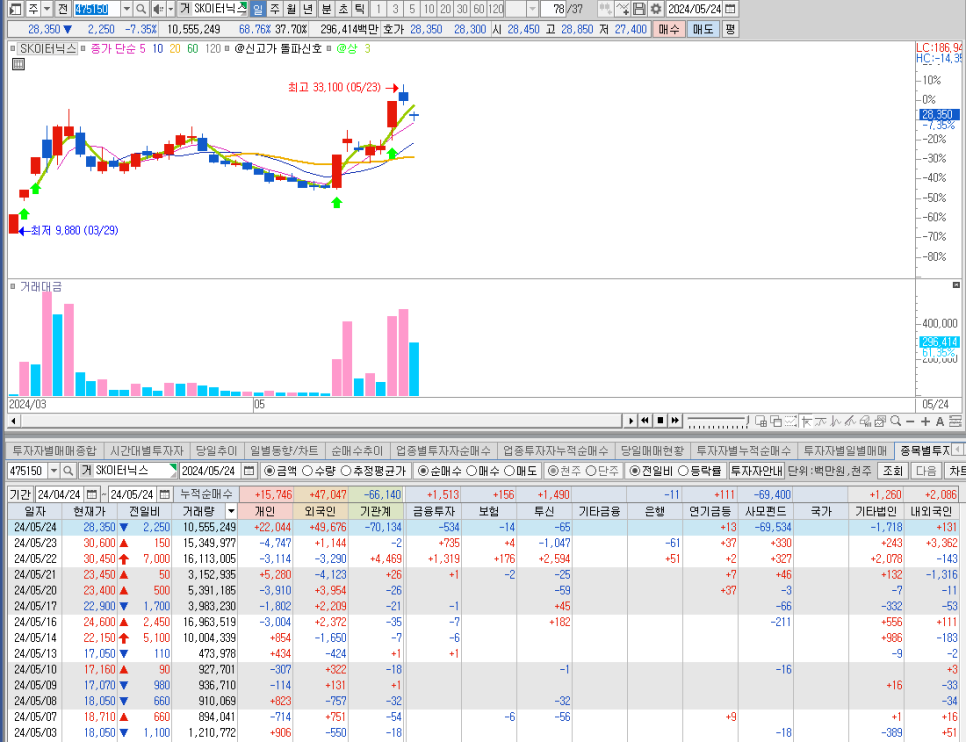Open calendar picker next to 2024/05/24 in chart toolbar
The height and width of the screenshot is (742, 966).
731,9
